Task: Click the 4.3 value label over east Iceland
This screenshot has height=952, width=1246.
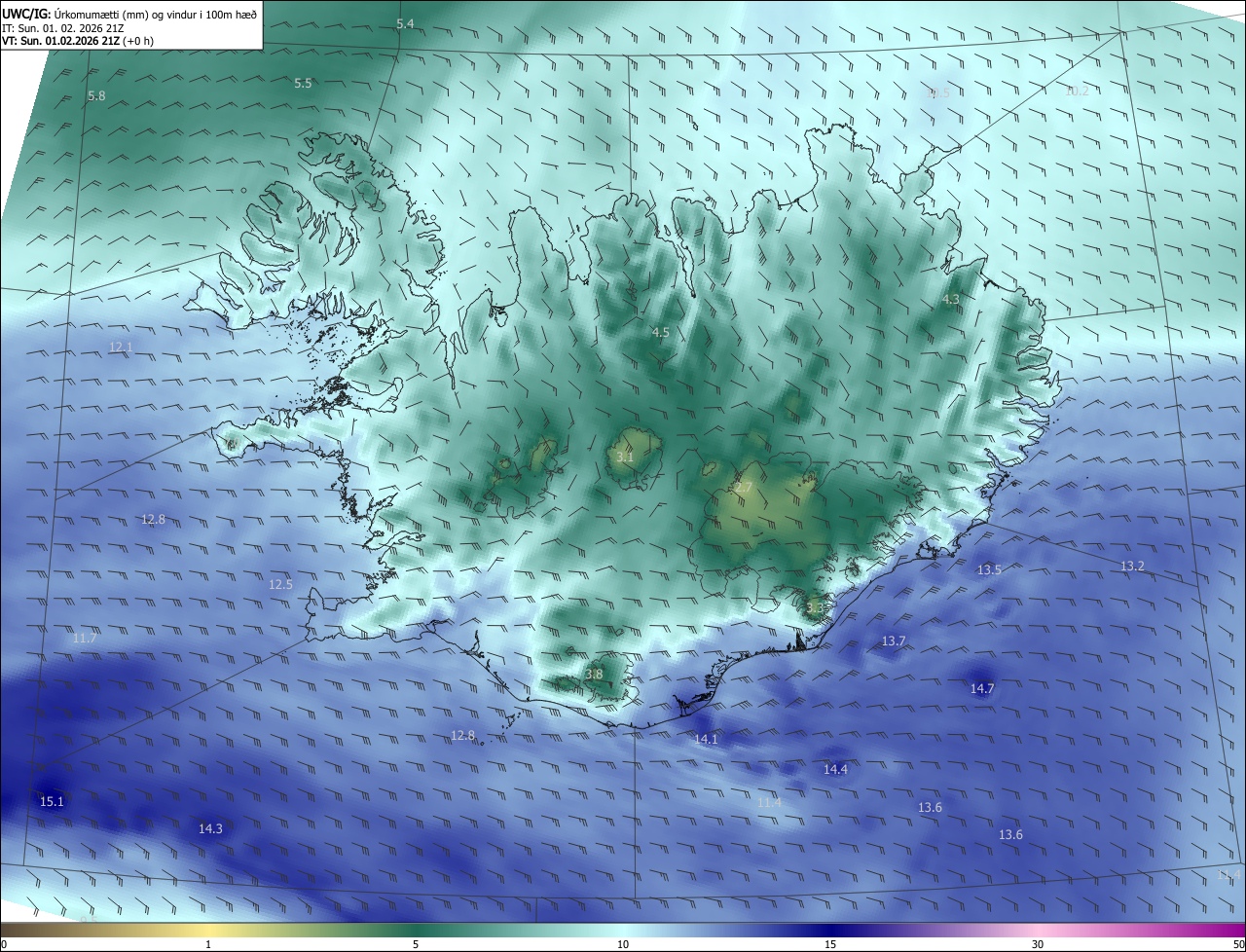Action: (x=951, y=300)
